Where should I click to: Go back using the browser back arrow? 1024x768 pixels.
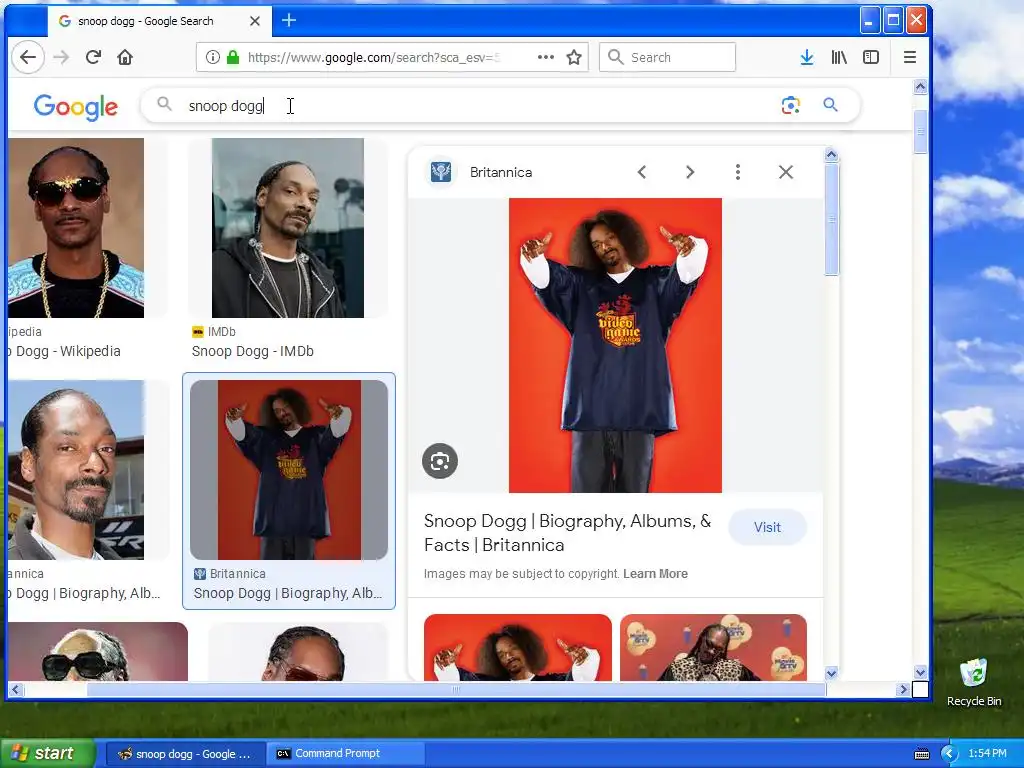(x=27, y=57)
